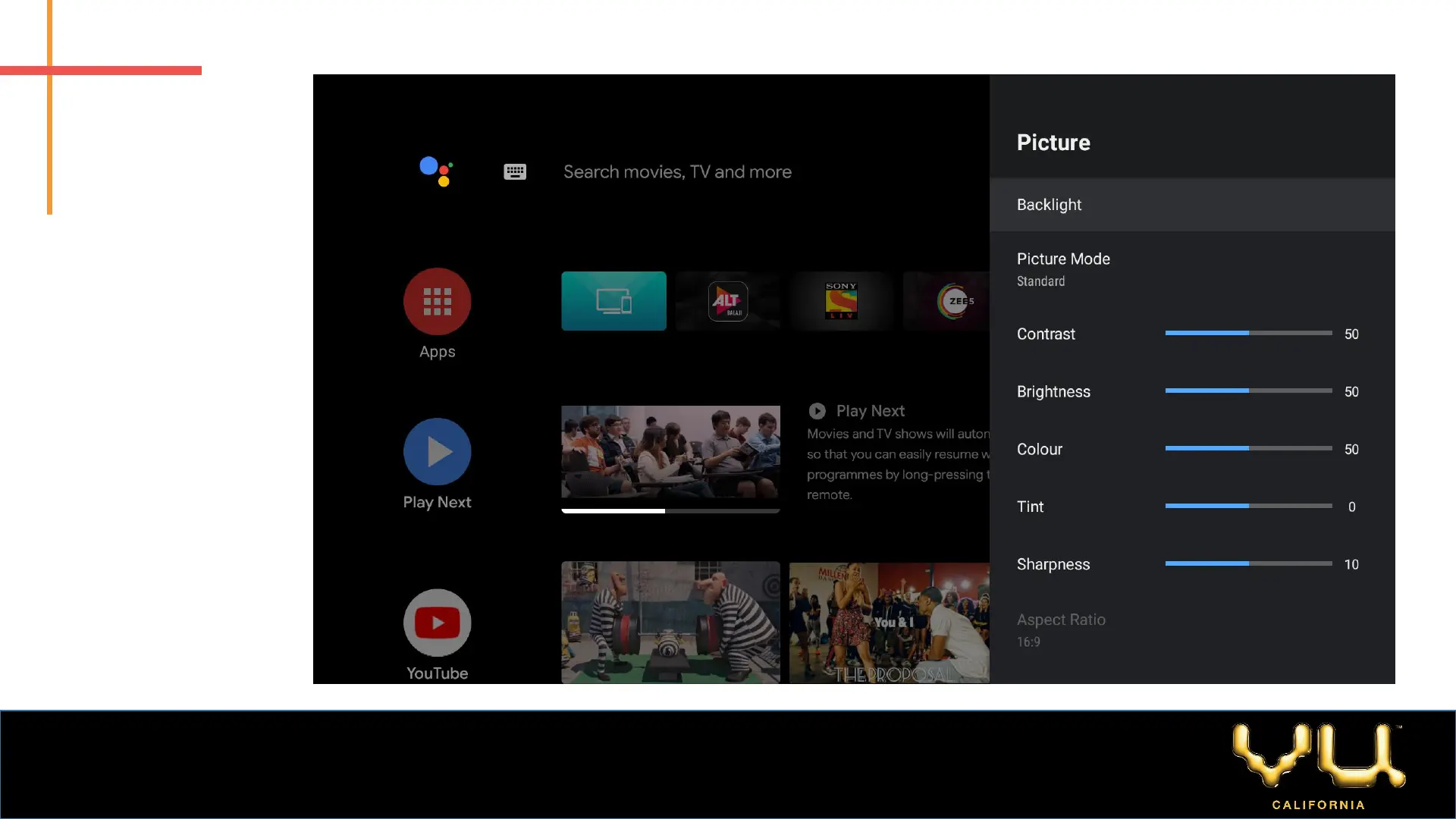The width and height of the screenshot is (1456, 819).
Task: Click the Google Assistant icon
Action: pyautogui.click(x=436, y=171)
